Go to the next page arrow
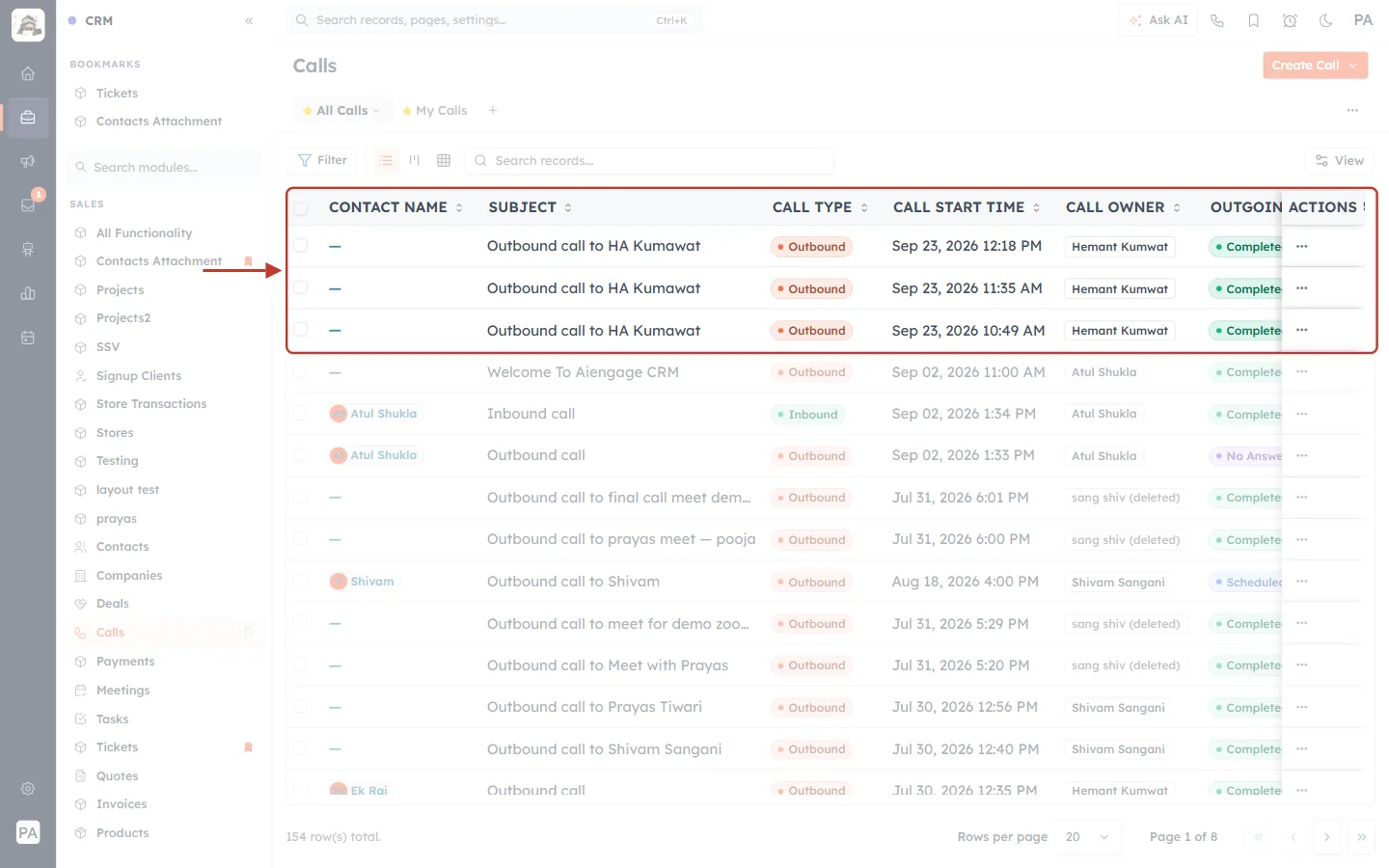 pos(1326,836)
